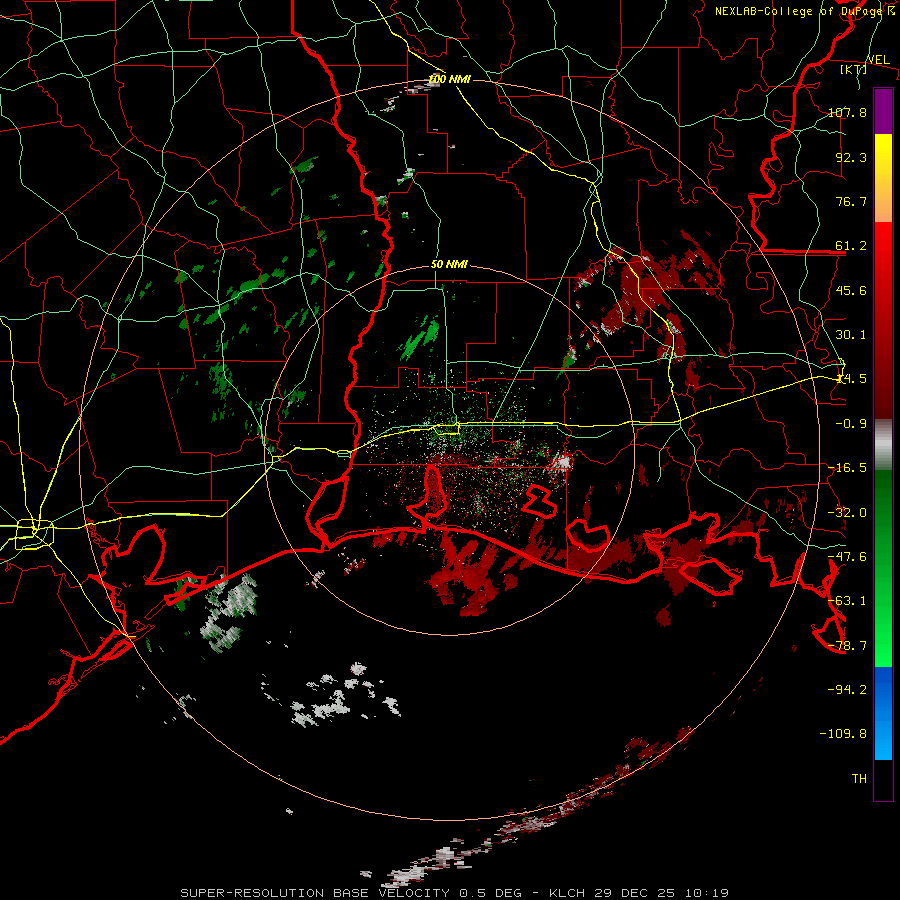Screen dimensions: 900x900
Task: Click the [KT] units label
Action: click(x=854, y=69)
